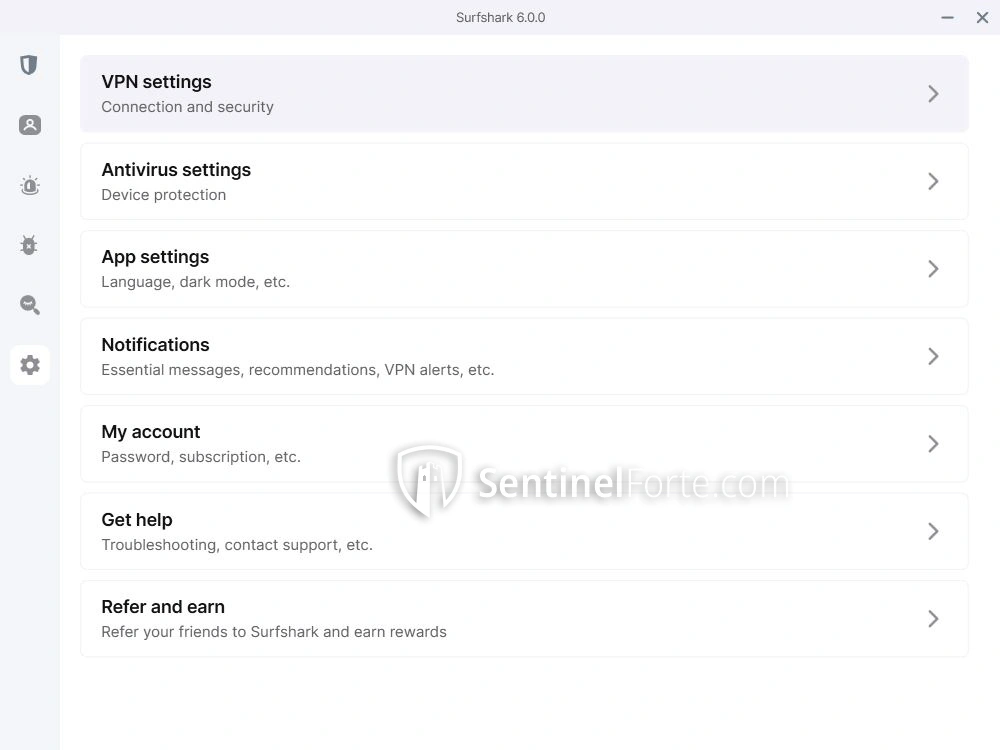Click the chevron next to Antivirus settings
The width and height of the screenshot is (1000, 750).
pyautogui.click(x=933, y=181)
